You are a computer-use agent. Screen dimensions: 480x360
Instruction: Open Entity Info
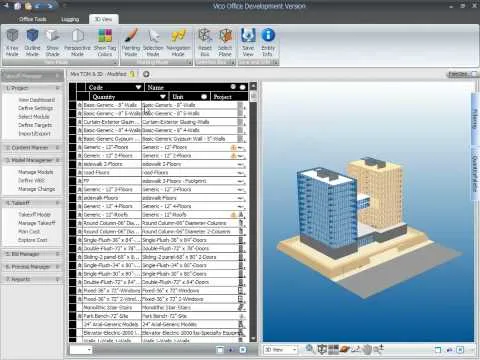click(268, 42)
